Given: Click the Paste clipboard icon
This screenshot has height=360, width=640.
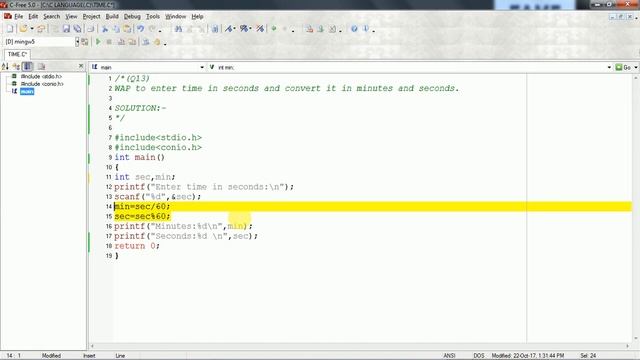Looking at the screenshot, I should [127, 29].
